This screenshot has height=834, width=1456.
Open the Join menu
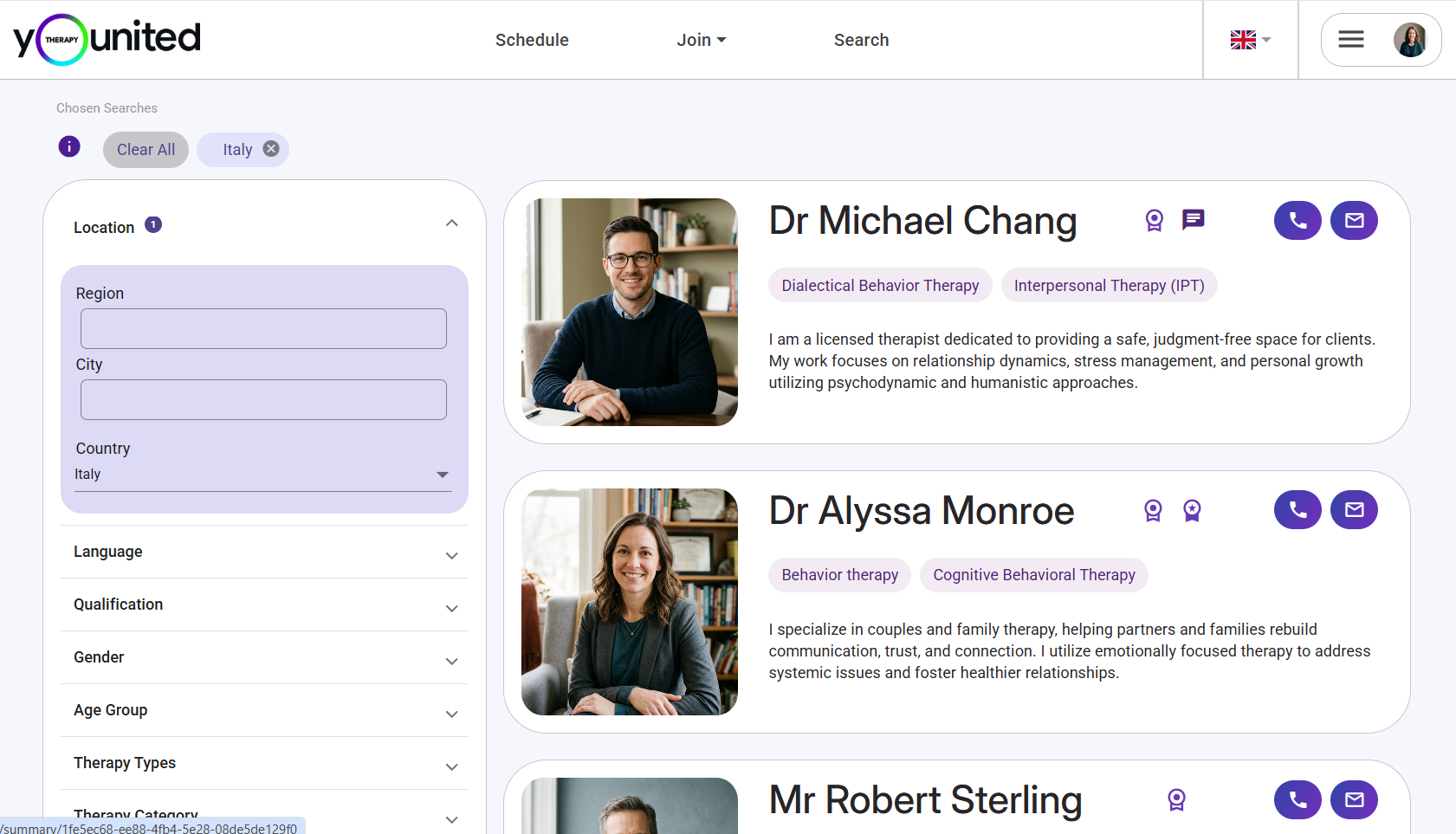[702, 39]
